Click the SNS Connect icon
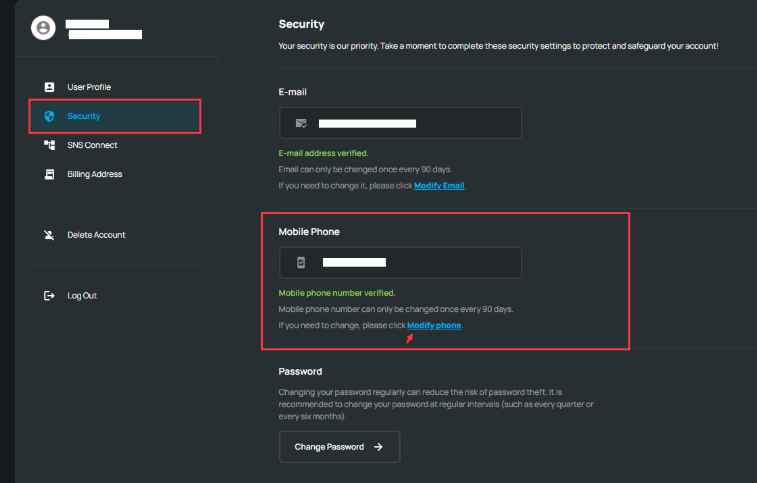Image resolution: width=757 pixels, height=483 pixels. (x=49, y=145)
